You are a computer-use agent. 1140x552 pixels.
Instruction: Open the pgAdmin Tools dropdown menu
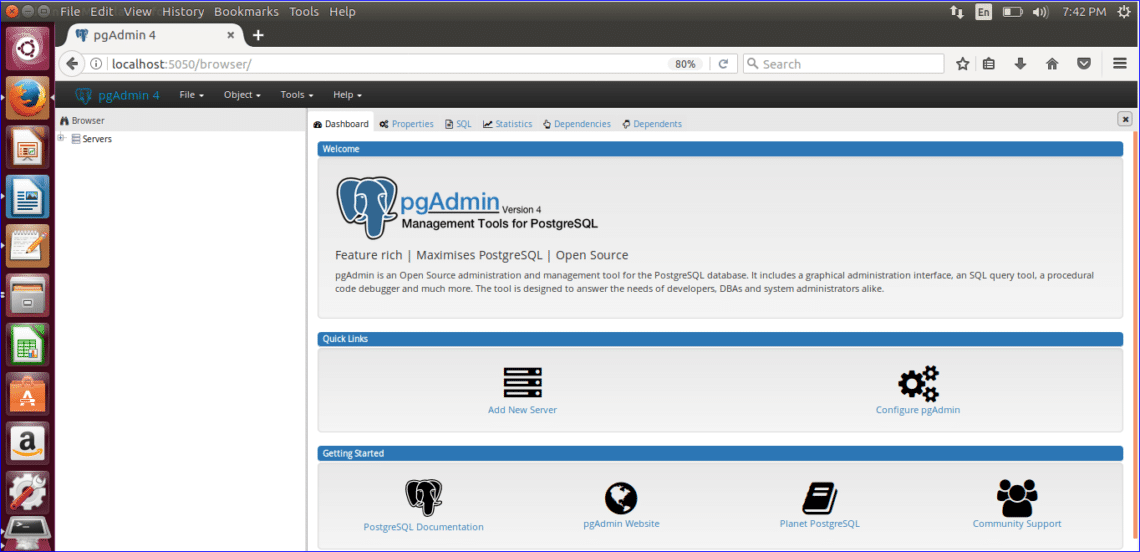click(297, 95)
